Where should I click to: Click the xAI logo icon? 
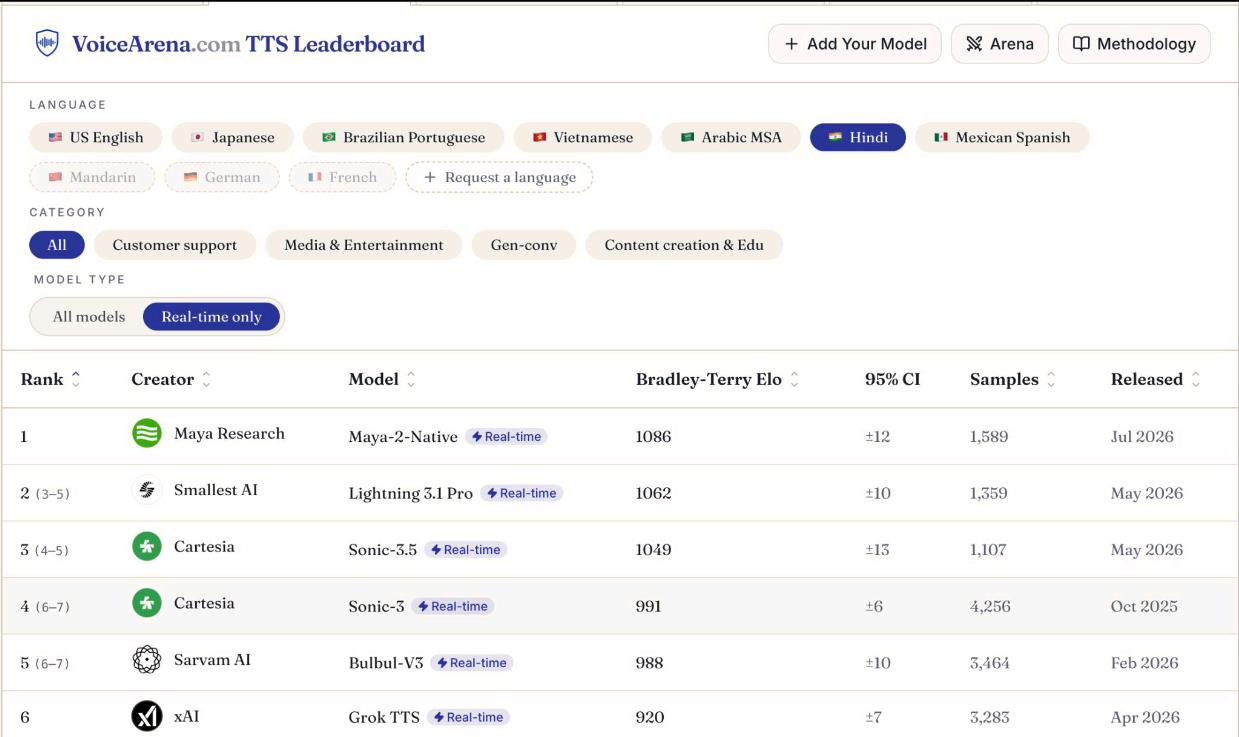click(x=147, y=716)
